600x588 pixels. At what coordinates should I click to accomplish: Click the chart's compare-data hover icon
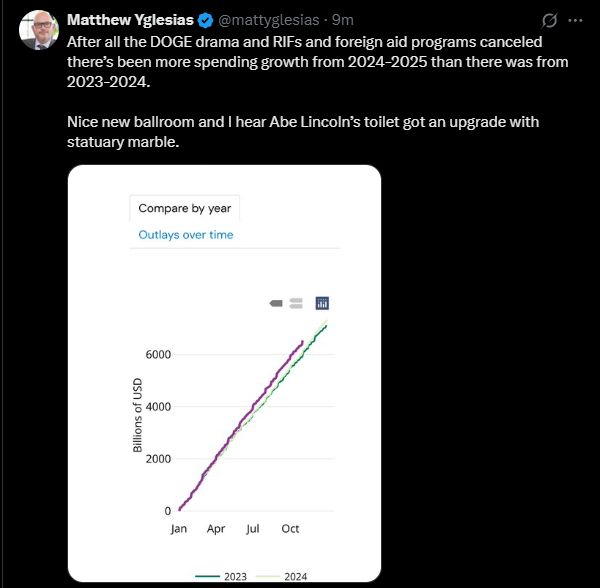296,303
